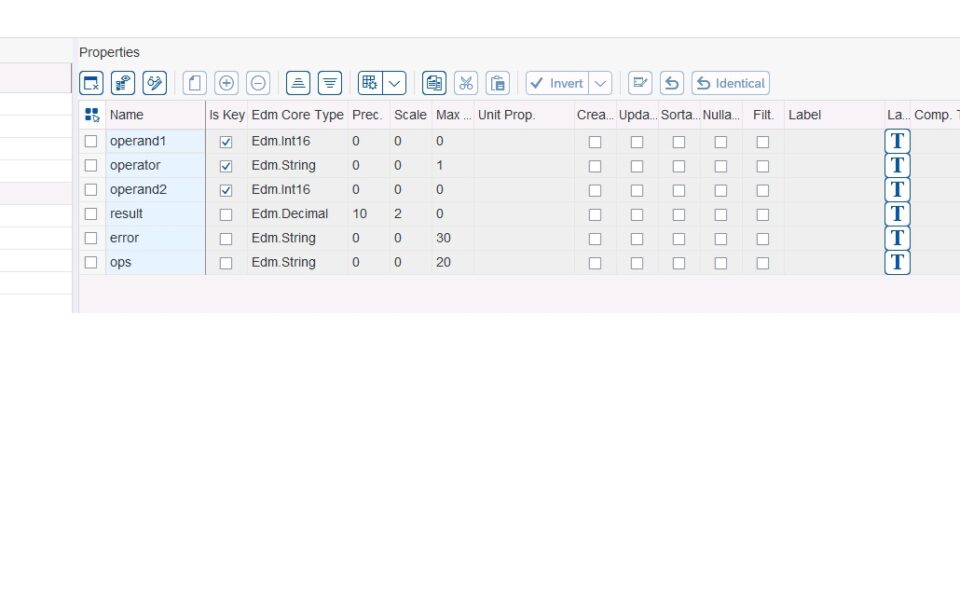Click the operand2 name cell
The height and width of the screenshot is (604, 960).
pyautogui.click(x=156, y=190)
